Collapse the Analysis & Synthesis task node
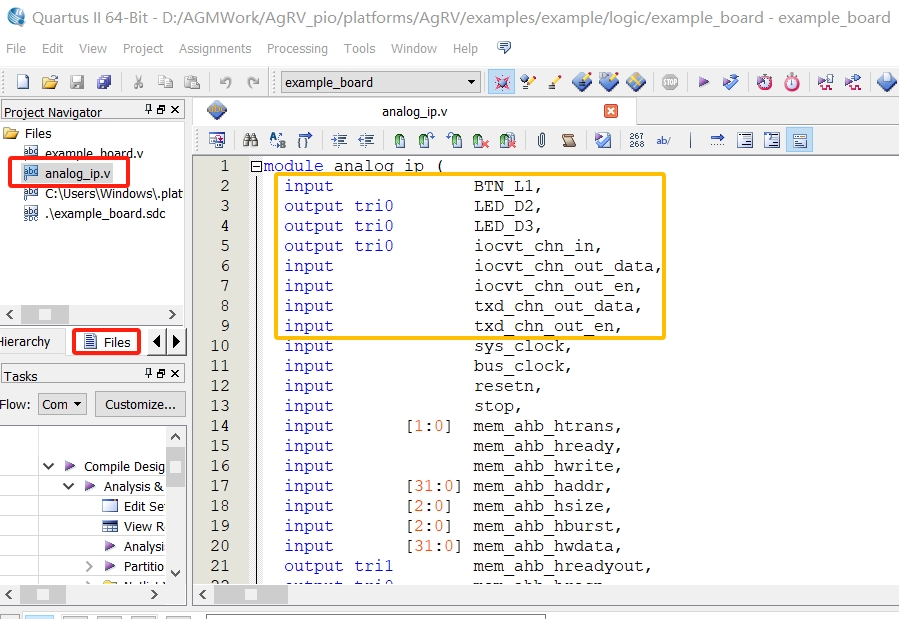Viewport: 899px width, 619px height. pos(68,486)
